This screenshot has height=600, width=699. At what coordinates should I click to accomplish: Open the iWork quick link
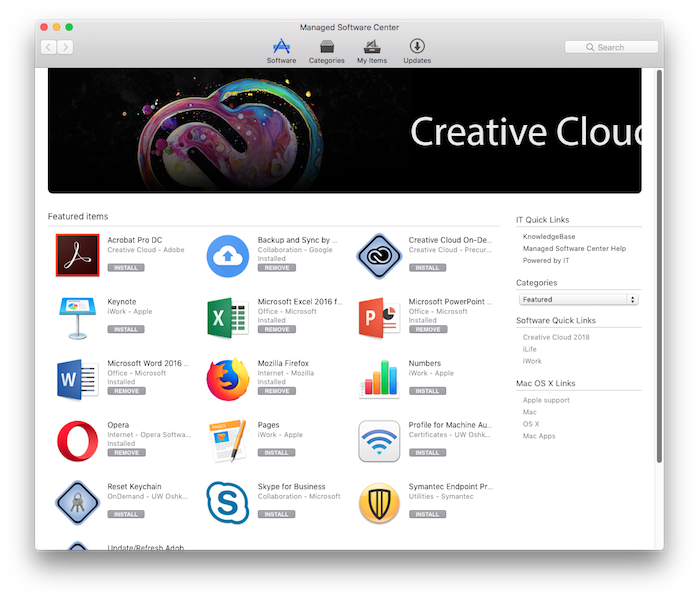click(x=532, y=362)
